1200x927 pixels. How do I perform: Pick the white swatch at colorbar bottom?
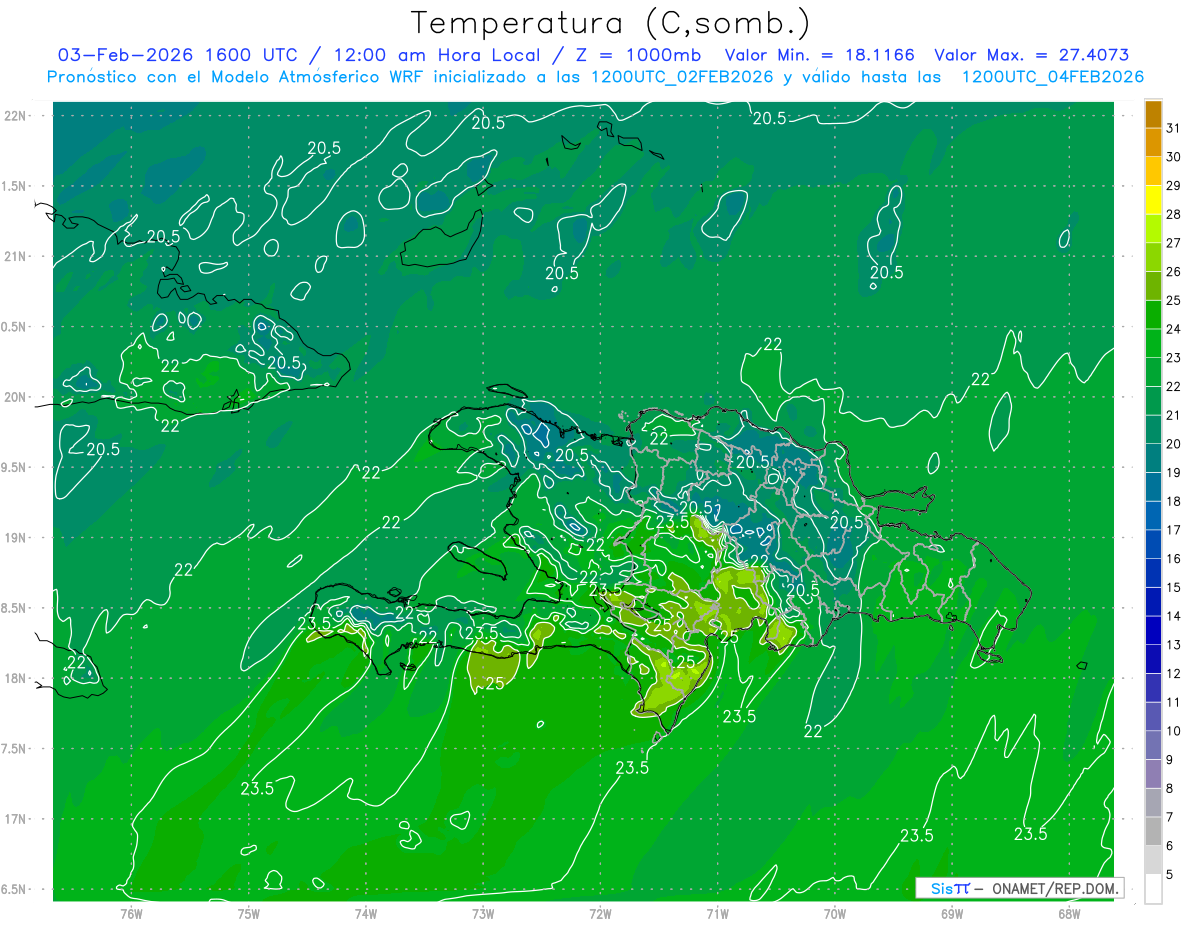pyautogui.click(x=1153, y=889)
